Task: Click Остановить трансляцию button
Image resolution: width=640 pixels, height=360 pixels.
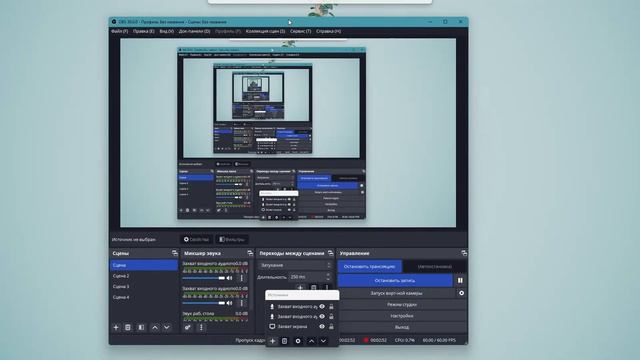Action: (x=370, y=267)
